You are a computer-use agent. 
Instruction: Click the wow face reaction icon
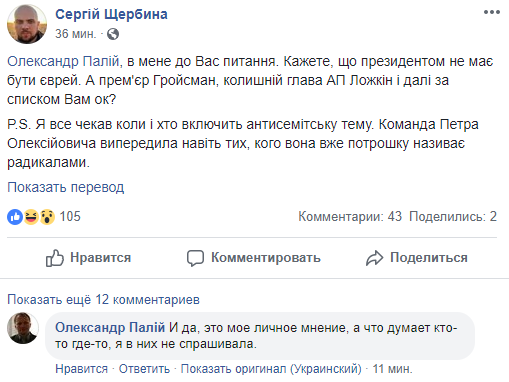47,217
